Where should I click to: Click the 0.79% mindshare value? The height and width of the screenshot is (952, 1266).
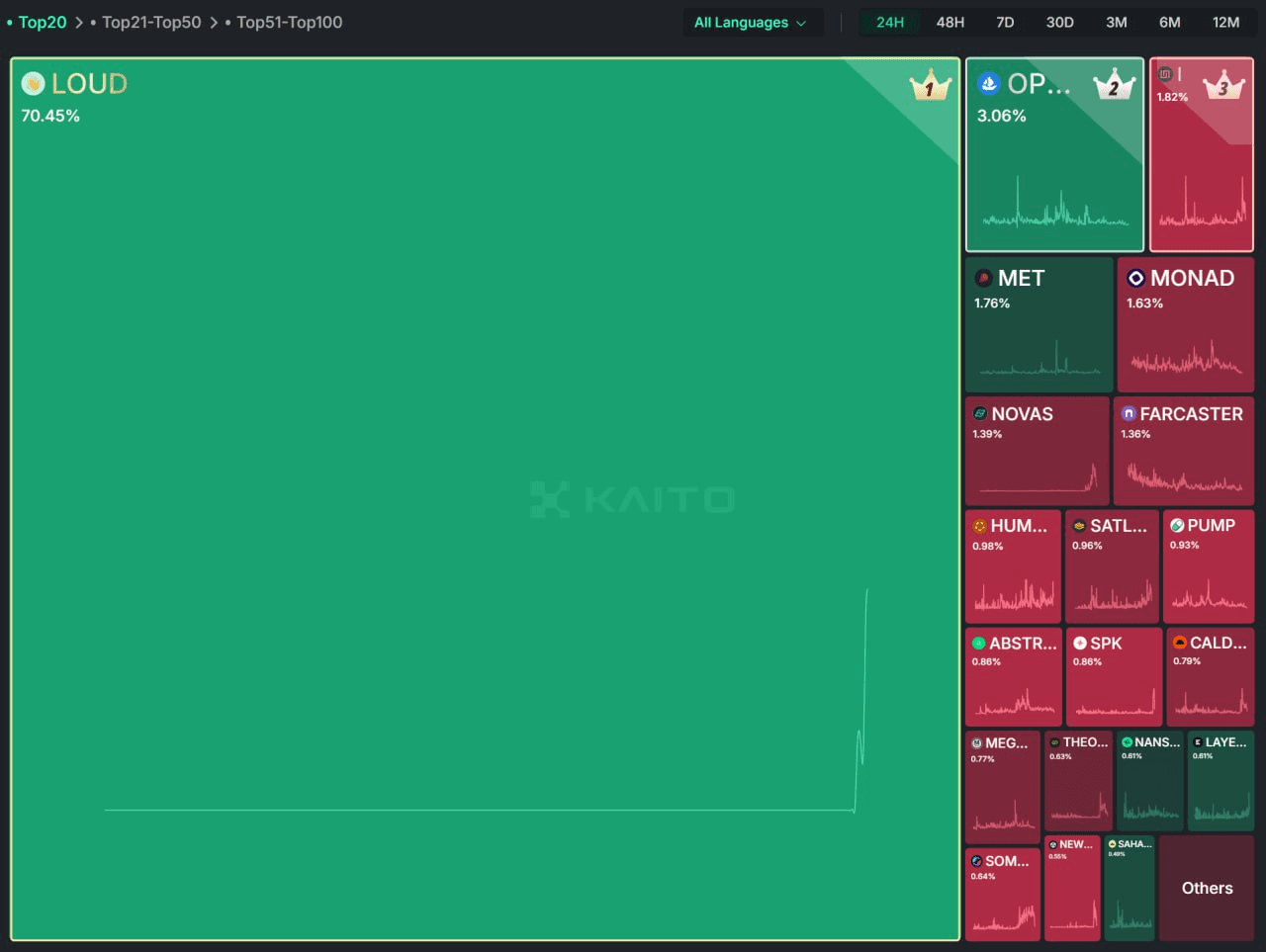coord(1187,661)
